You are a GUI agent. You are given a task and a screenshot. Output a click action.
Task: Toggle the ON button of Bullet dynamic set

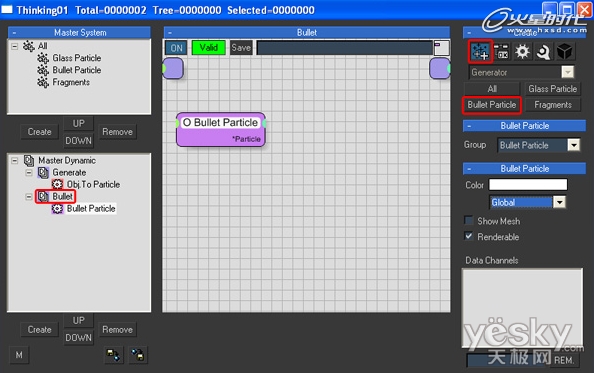click(176, 48)
